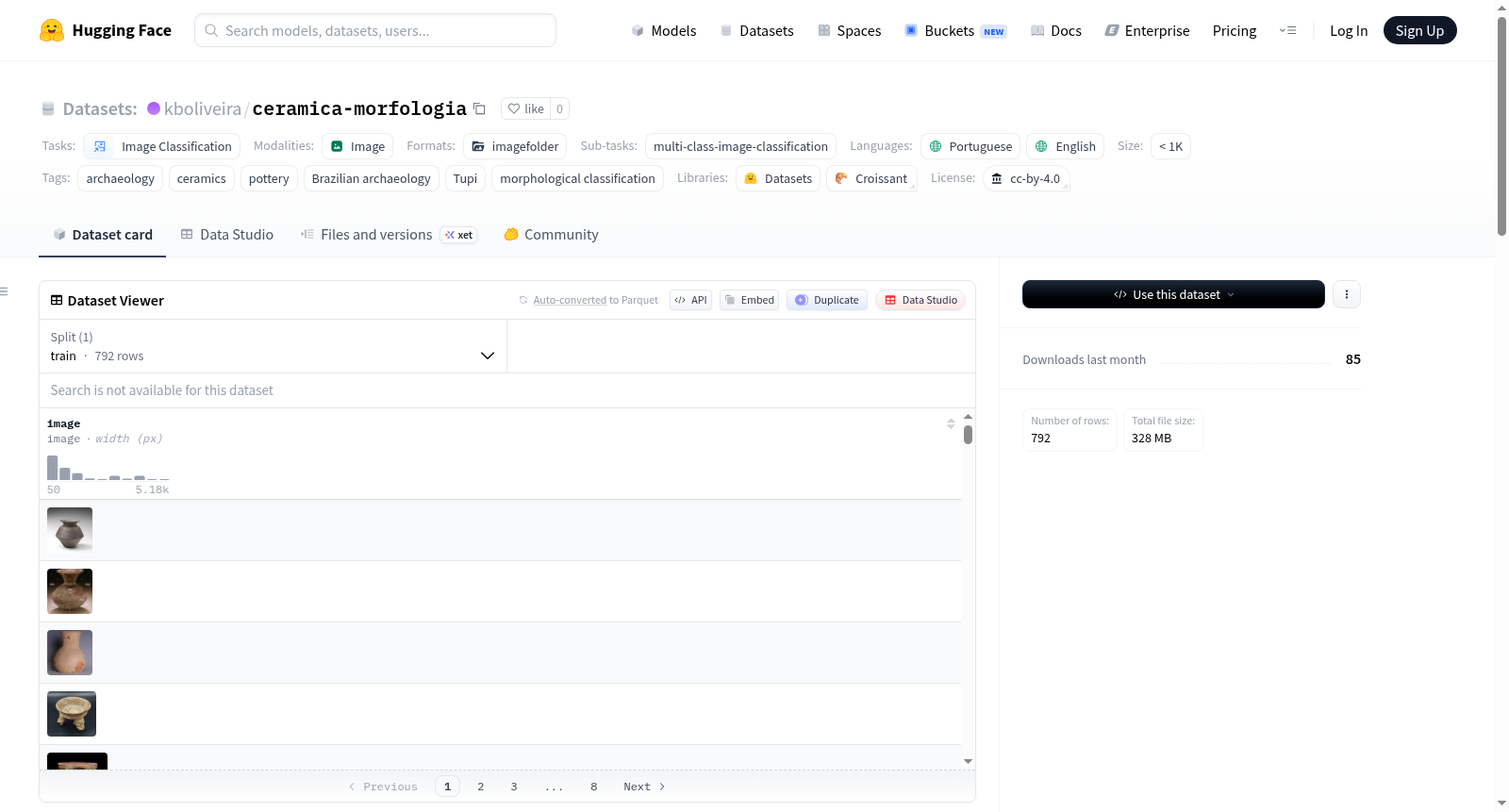Open the Docs navigation item
Viewport: 1509px width, 812px height.
1055,30
